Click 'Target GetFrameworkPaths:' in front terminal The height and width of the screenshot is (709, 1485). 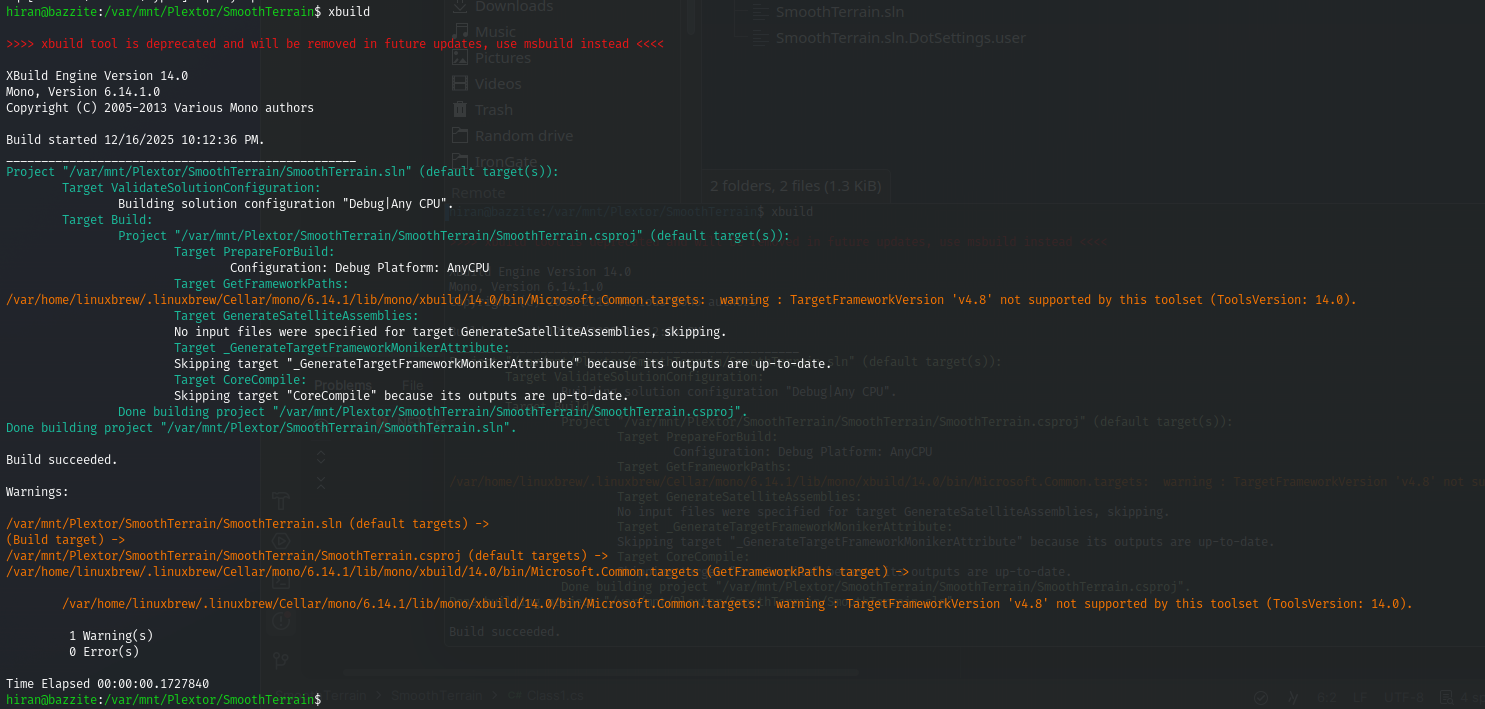(x=261, y=284)
